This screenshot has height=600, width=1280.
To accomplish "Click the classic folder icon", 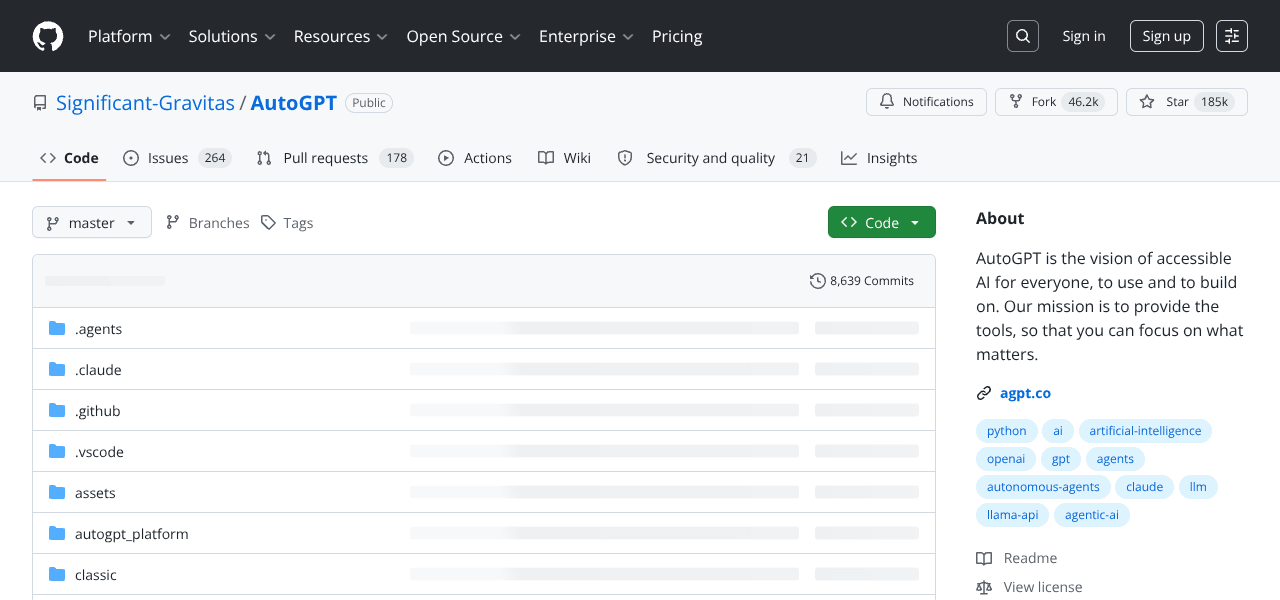I will (57, 574).
